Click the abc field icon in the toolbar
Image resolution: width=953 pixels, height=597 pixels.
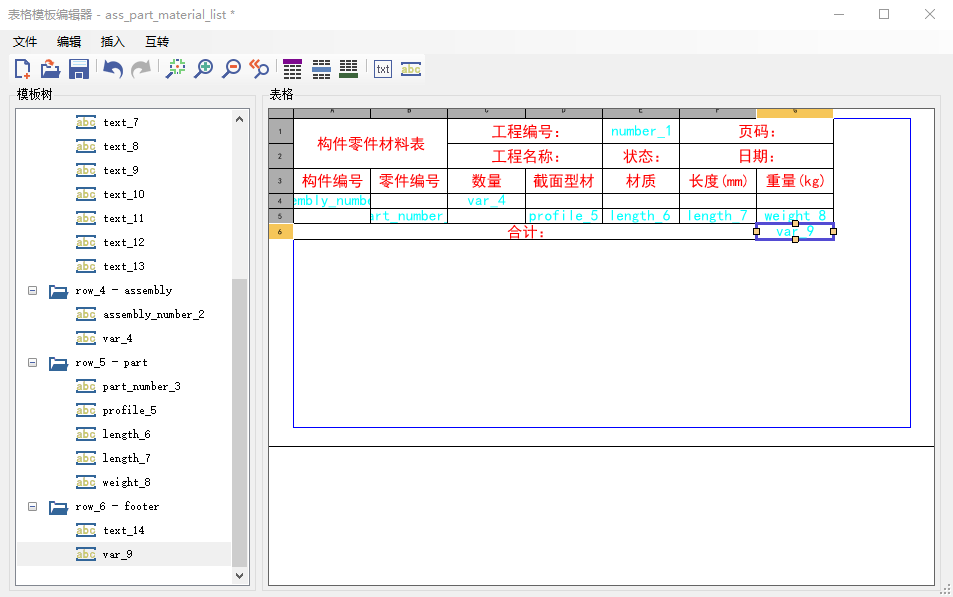[x=411, y=69]
